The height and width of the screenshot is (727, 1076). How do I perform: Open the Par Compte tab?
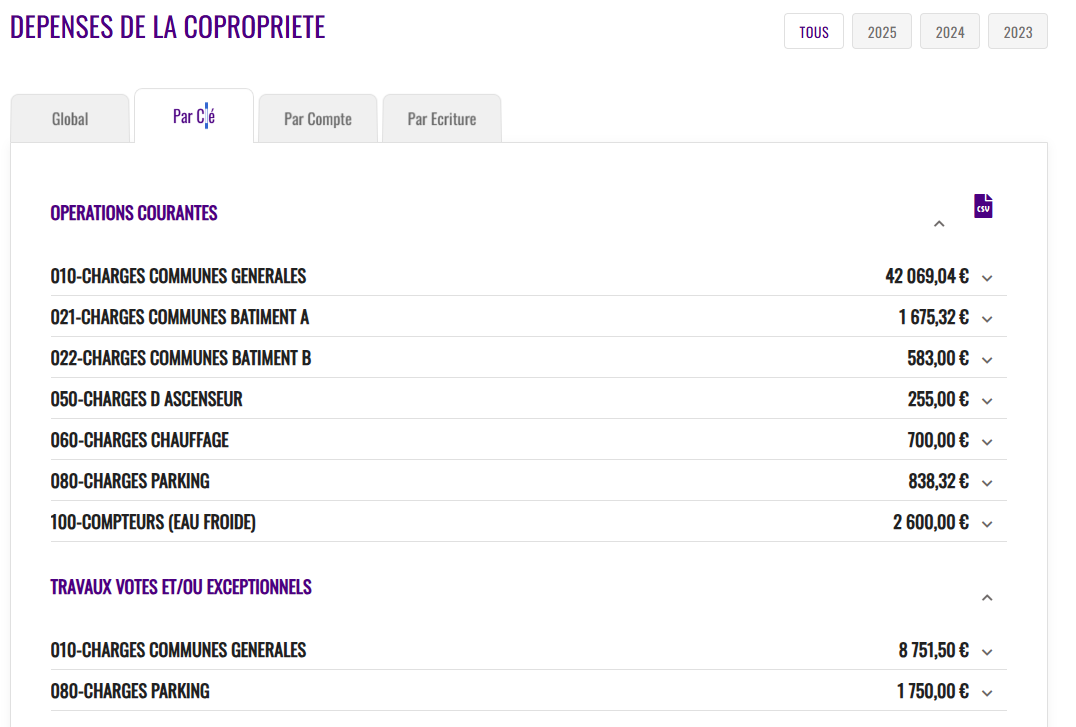pyautogui.click(x=318, y=119)
